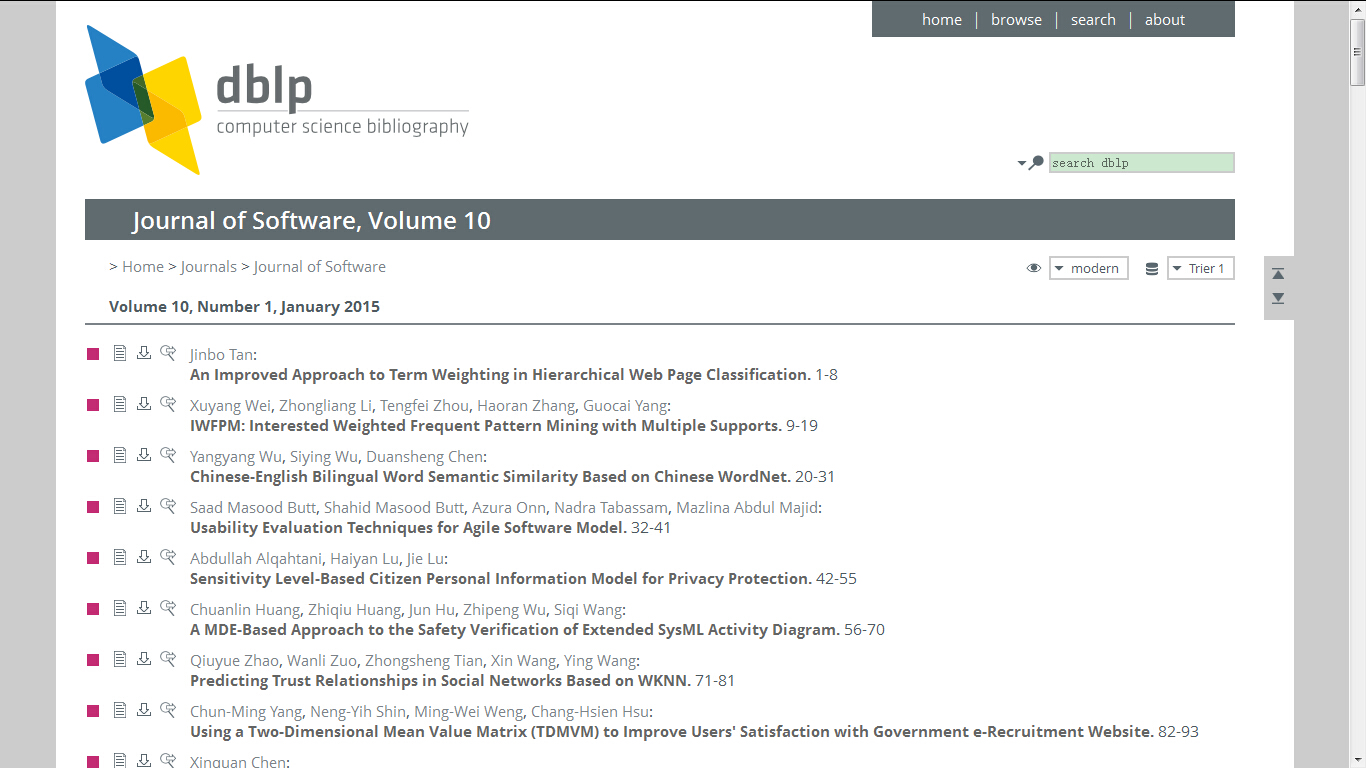This screenshot has height=768, width=1366.
Task: Go to Journal of Software breadcrumb
Action: pos(320,267)
